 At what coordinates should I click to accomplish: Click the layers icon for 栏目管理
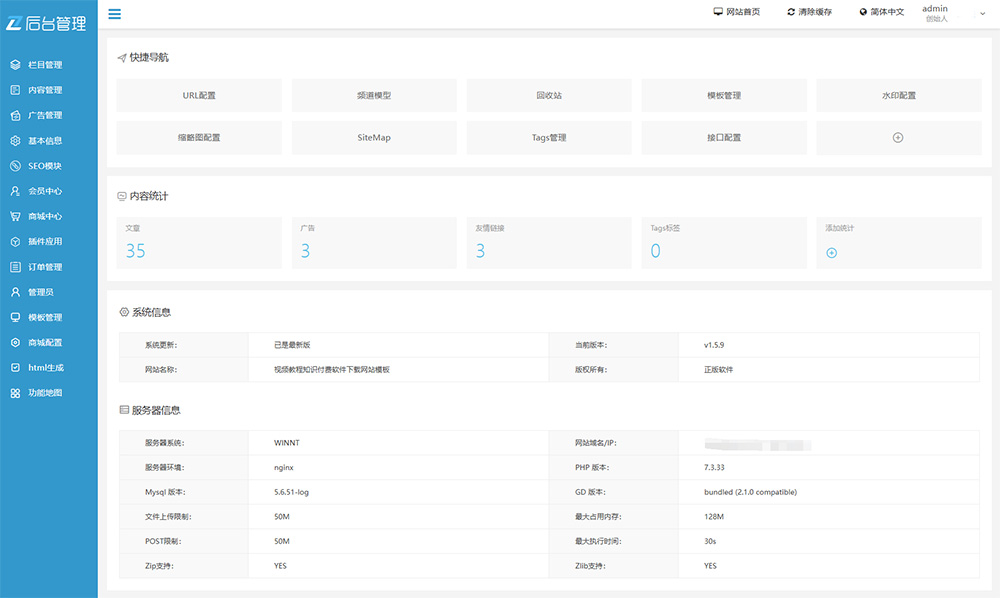point(15,65)
